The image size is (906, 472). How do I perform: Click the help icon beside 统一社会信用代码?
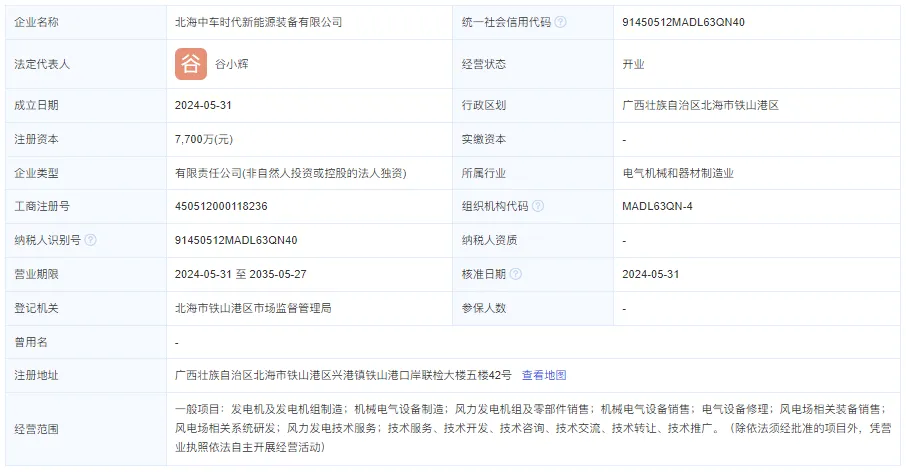tap(561, 22)
